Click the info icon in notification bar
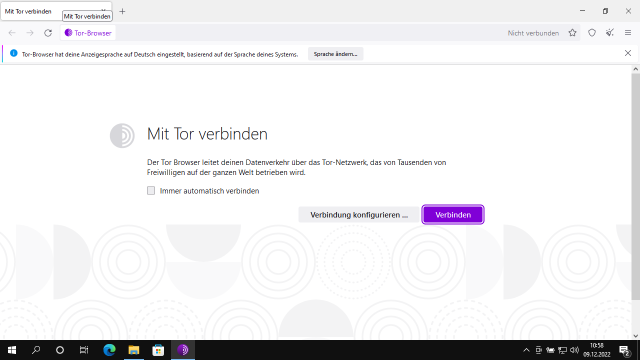 point(14,53)
